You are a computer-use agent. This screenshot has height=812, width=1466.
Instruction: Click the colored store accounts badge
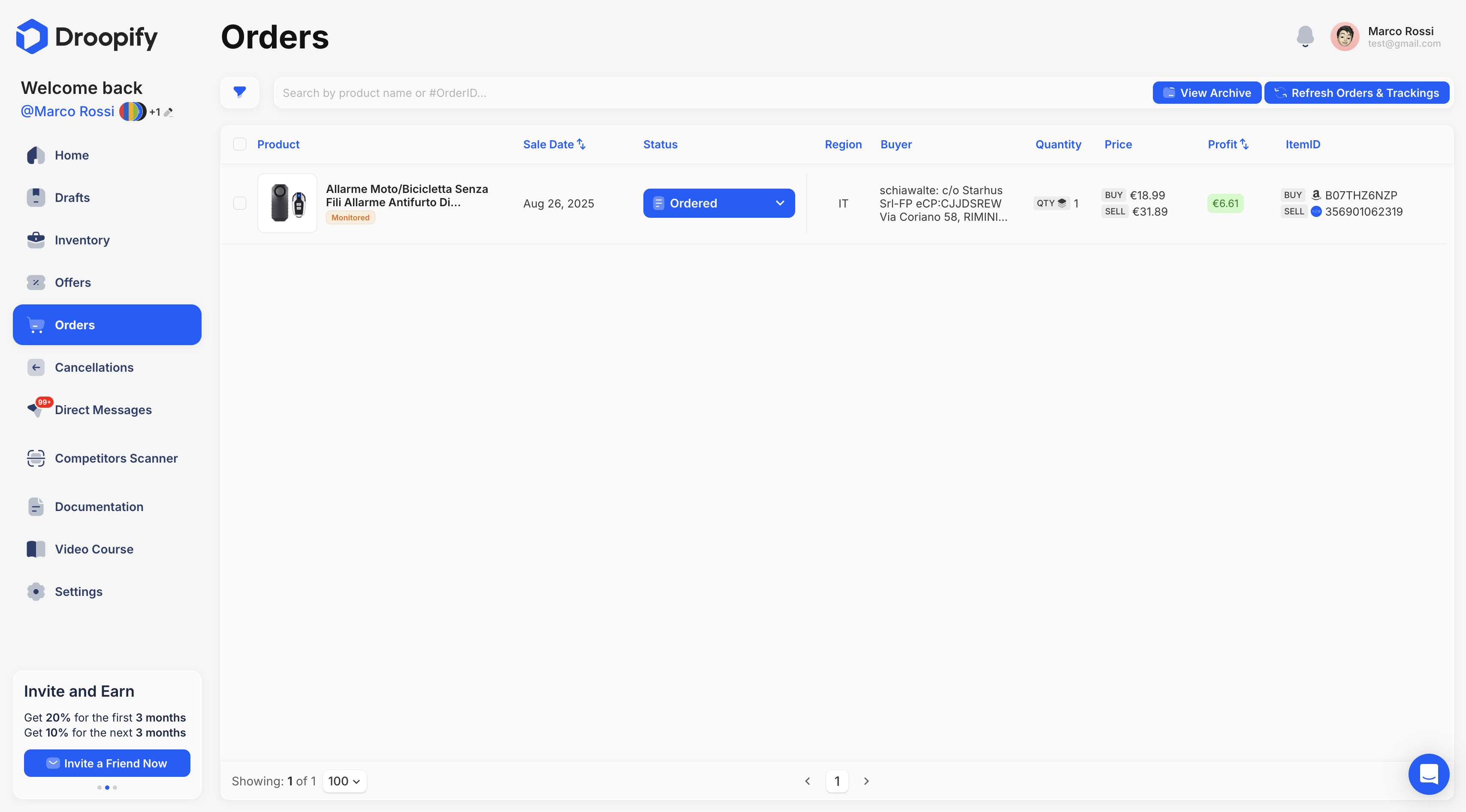[133, 111]
